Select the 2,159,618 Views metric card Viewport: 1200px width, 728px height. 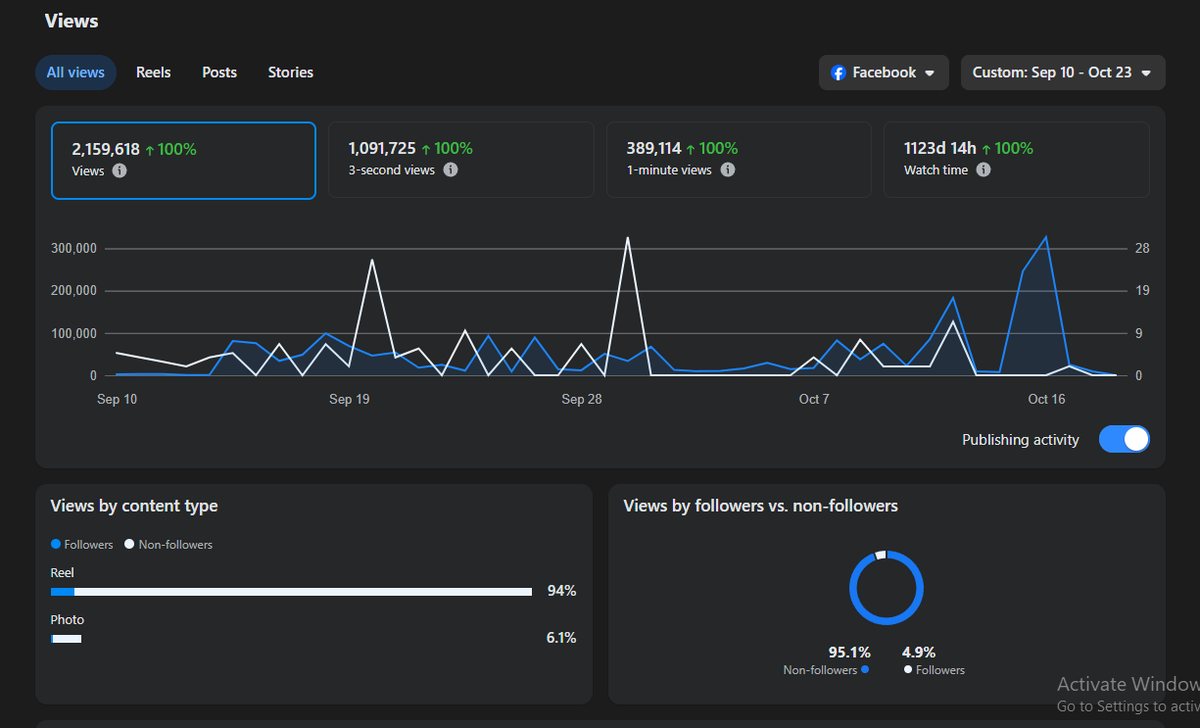coord(184,160)
